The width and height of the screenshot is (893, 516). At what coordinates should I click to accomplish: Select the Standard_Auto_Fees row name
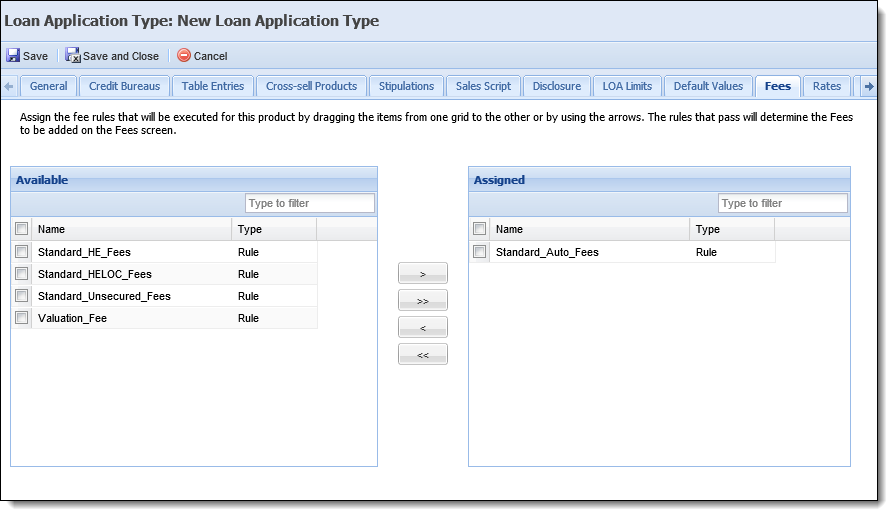click(x=547, y=252)
